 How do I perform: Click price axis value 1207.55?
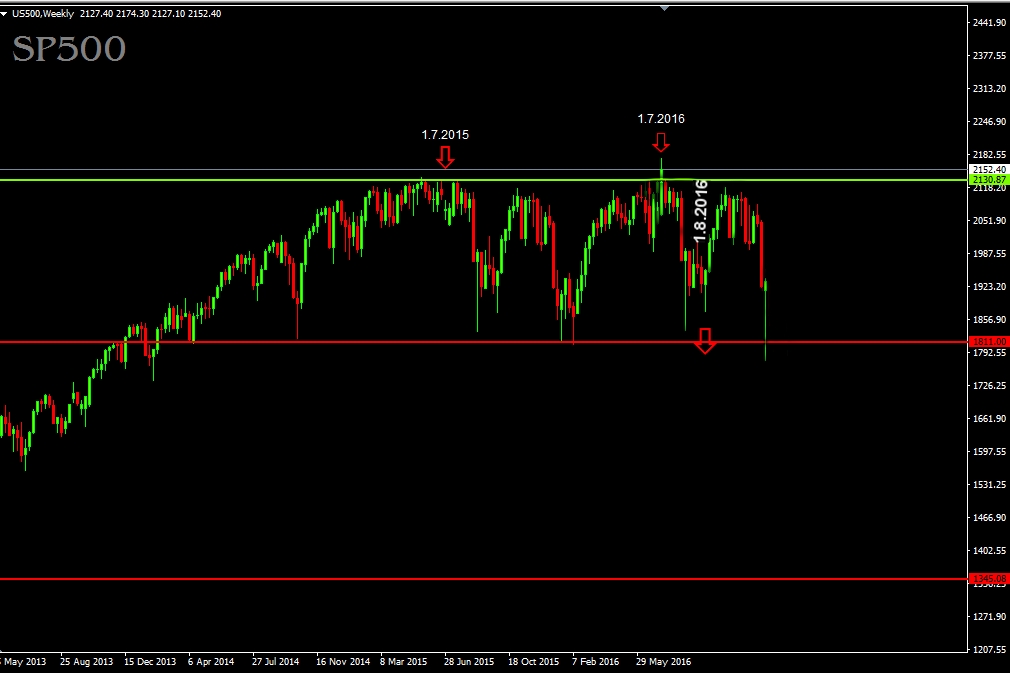989,649
